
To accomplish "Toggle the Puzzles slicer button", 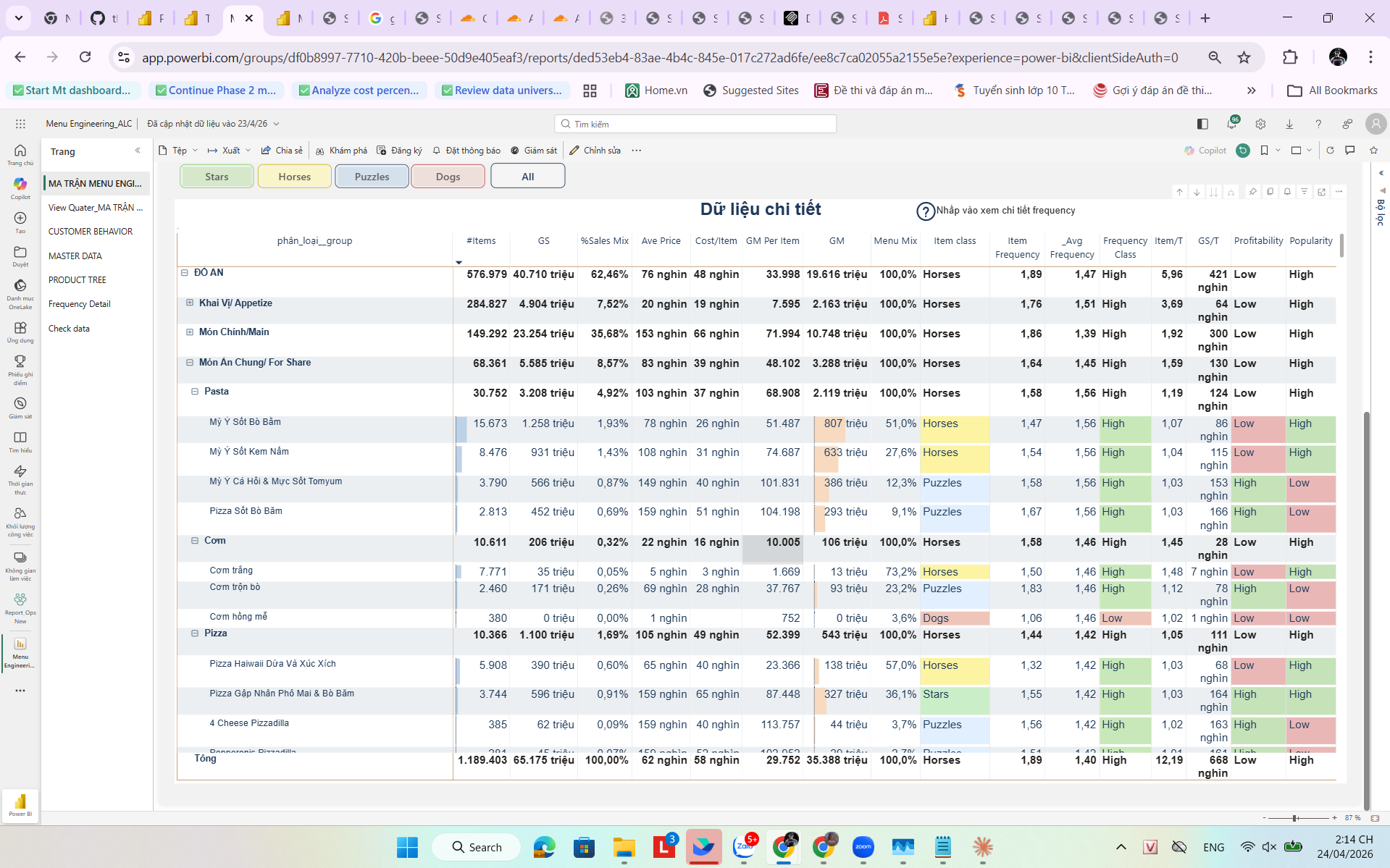I will click(x=372, y=177).
